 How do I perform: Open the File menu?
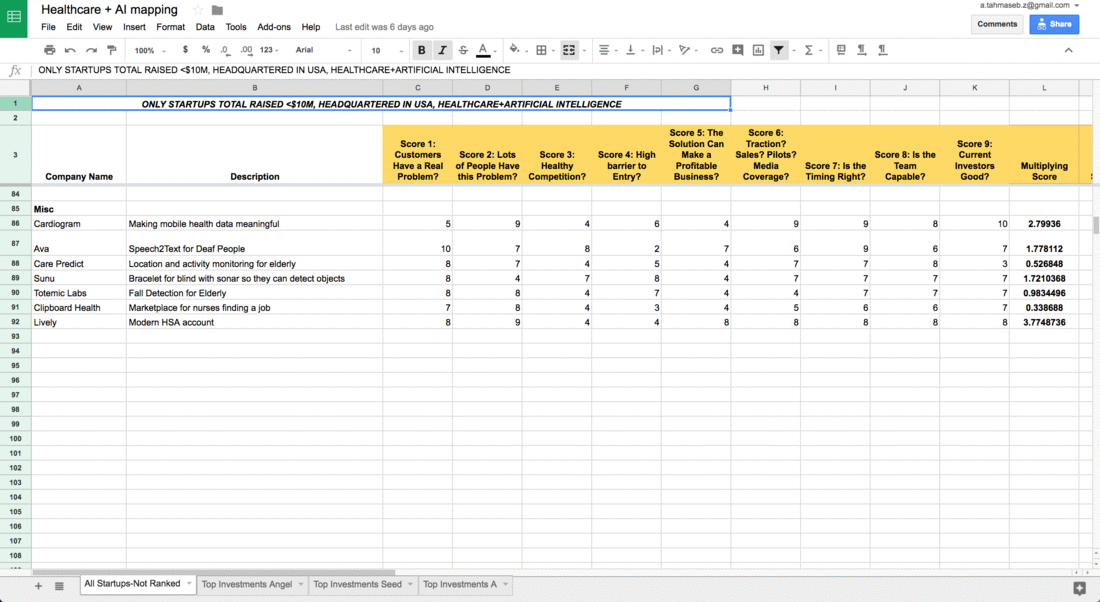48,27
